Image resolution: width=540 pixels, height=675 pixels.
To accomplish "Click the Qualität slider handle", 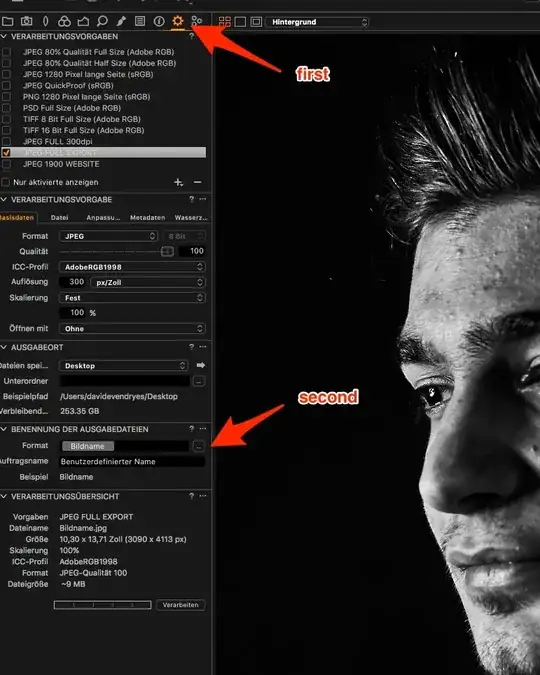I will click(167, 251).
